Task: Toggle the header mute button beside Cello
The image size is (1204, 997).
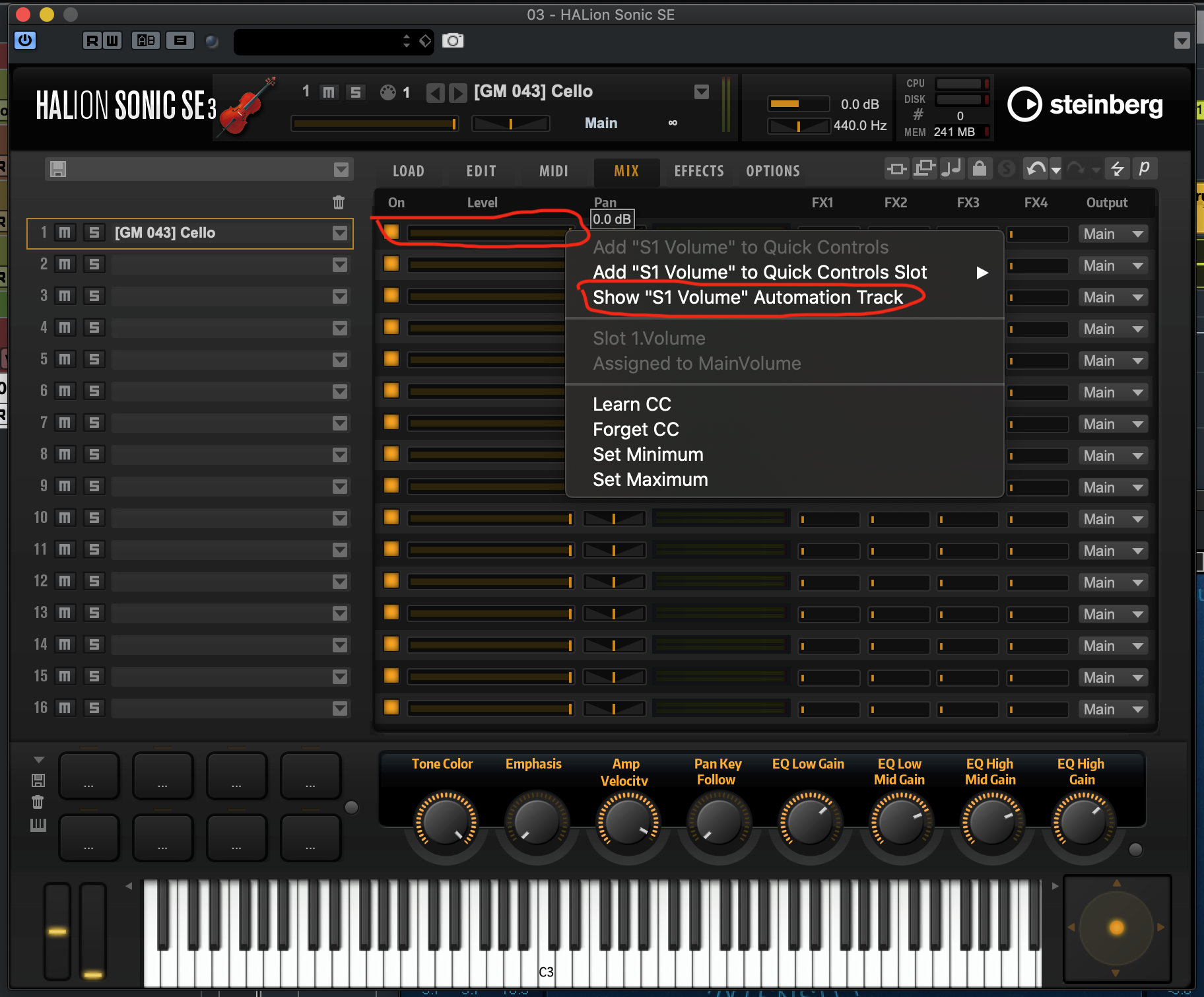Action: pyautogui.click(x=329, y=92)
